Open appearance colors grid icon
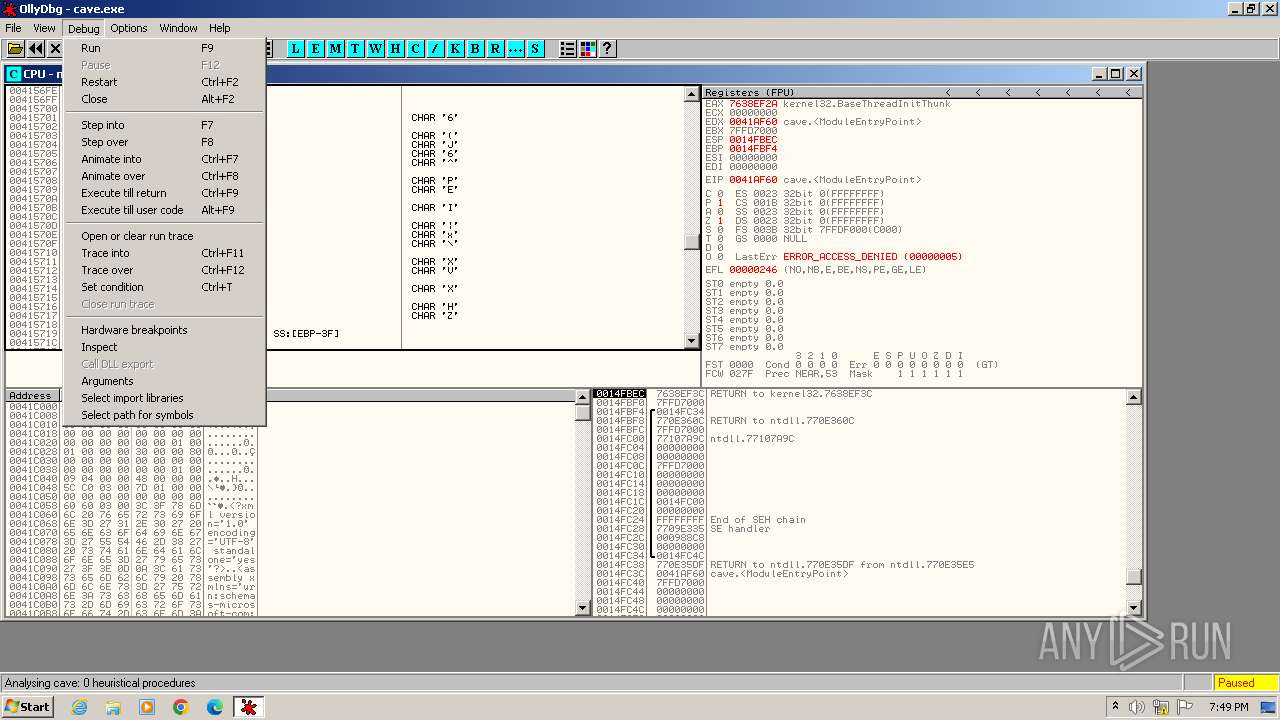1280x720 pixels. [588, 48]
